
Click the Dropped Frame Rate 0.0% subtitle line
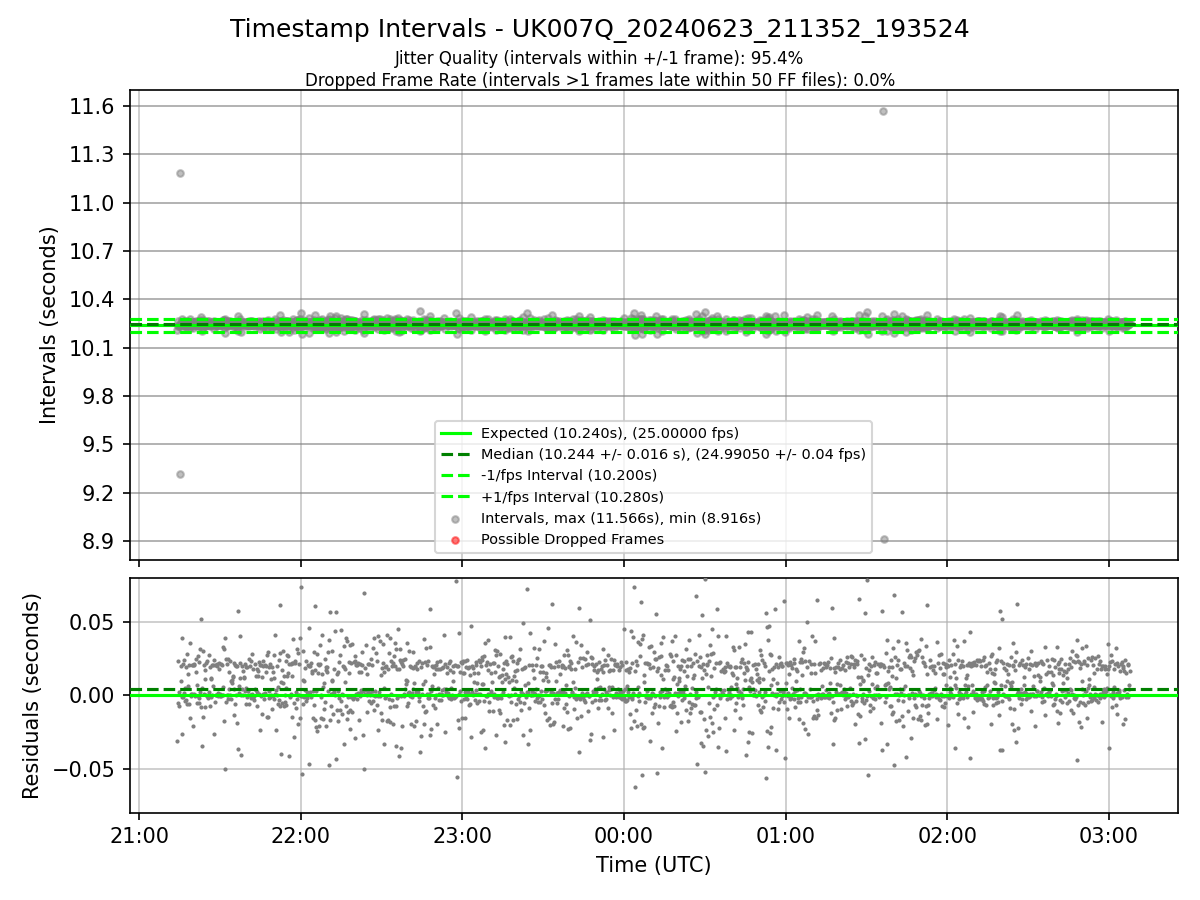click(x=599, y=80)
